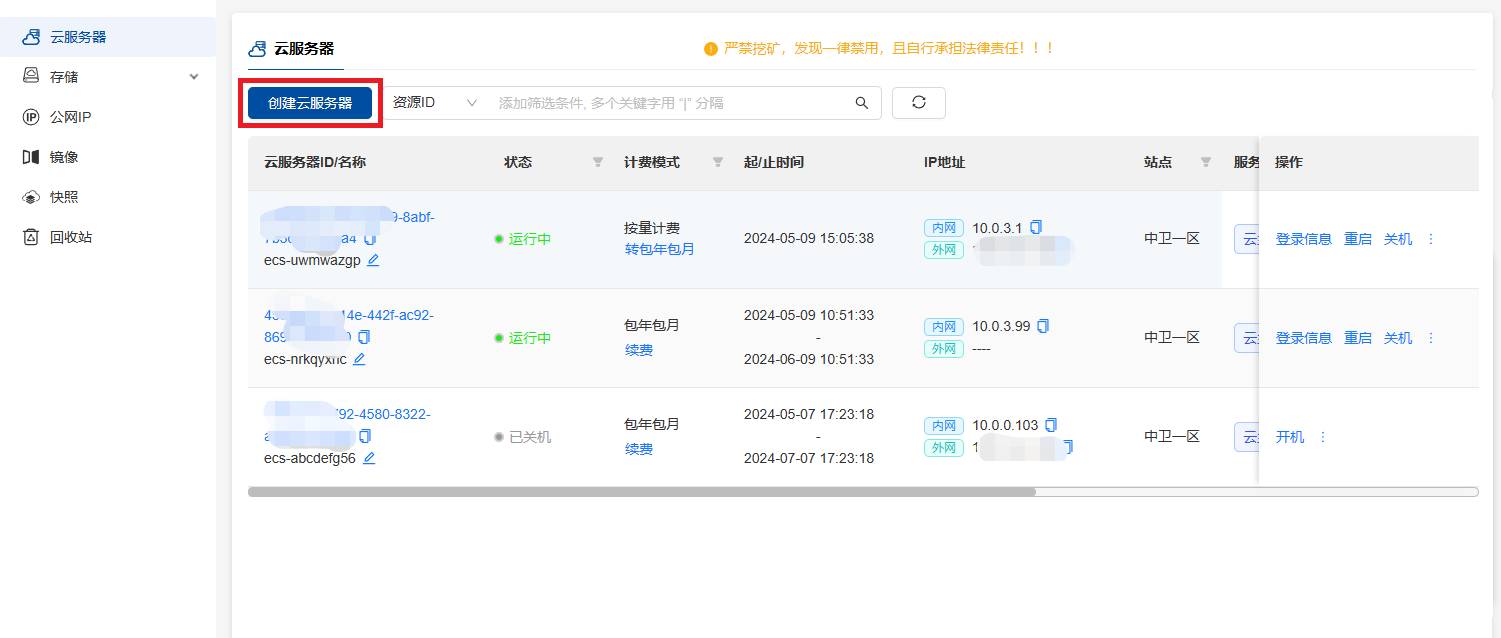The width and height of the screenshot is (1501, 638).
Task: Copy ID of ecs-abcdefg56 server
Action: point(365,436)
